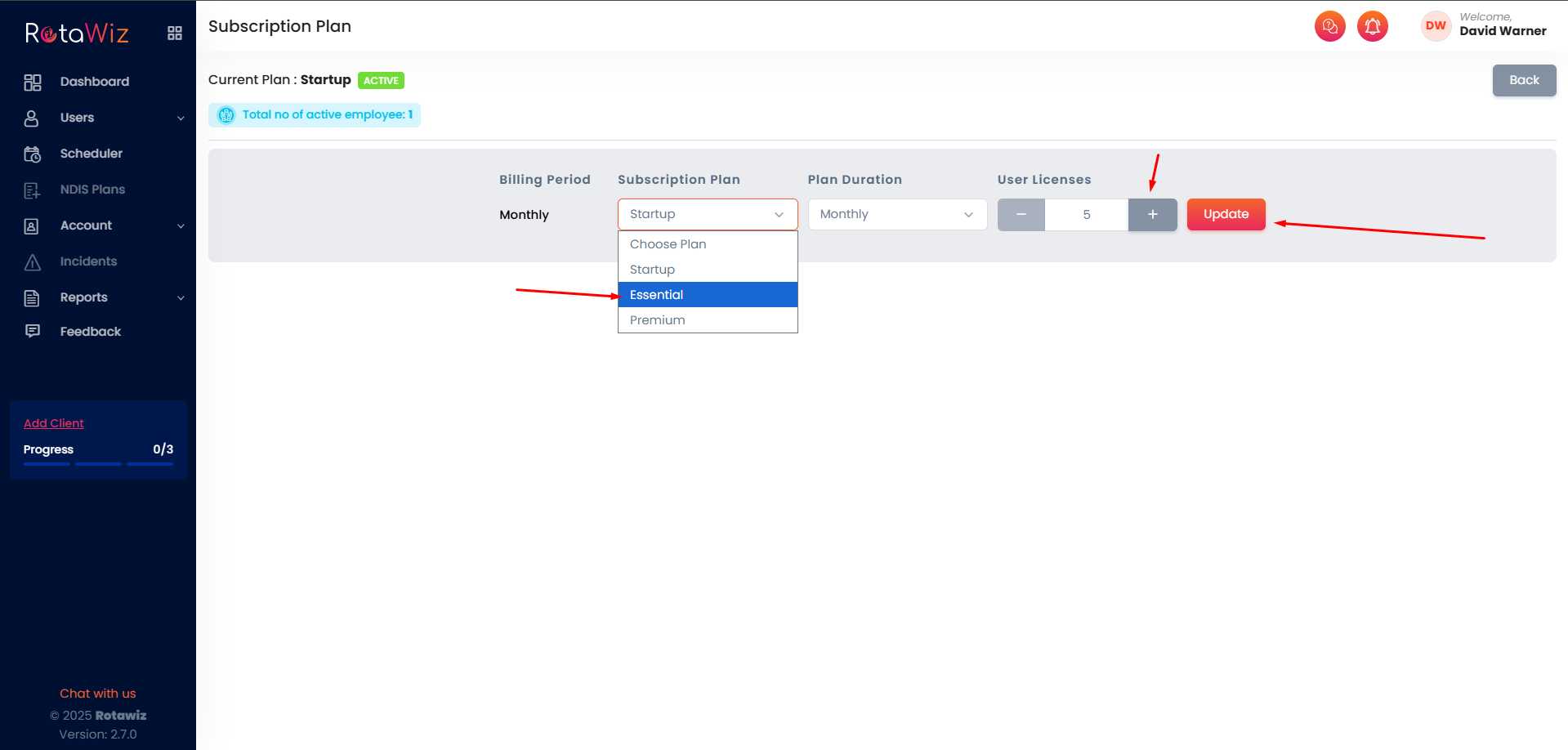Click the Incidents warning triangle icon
This screenshot has width=1568, height=750.
(33, 261)
